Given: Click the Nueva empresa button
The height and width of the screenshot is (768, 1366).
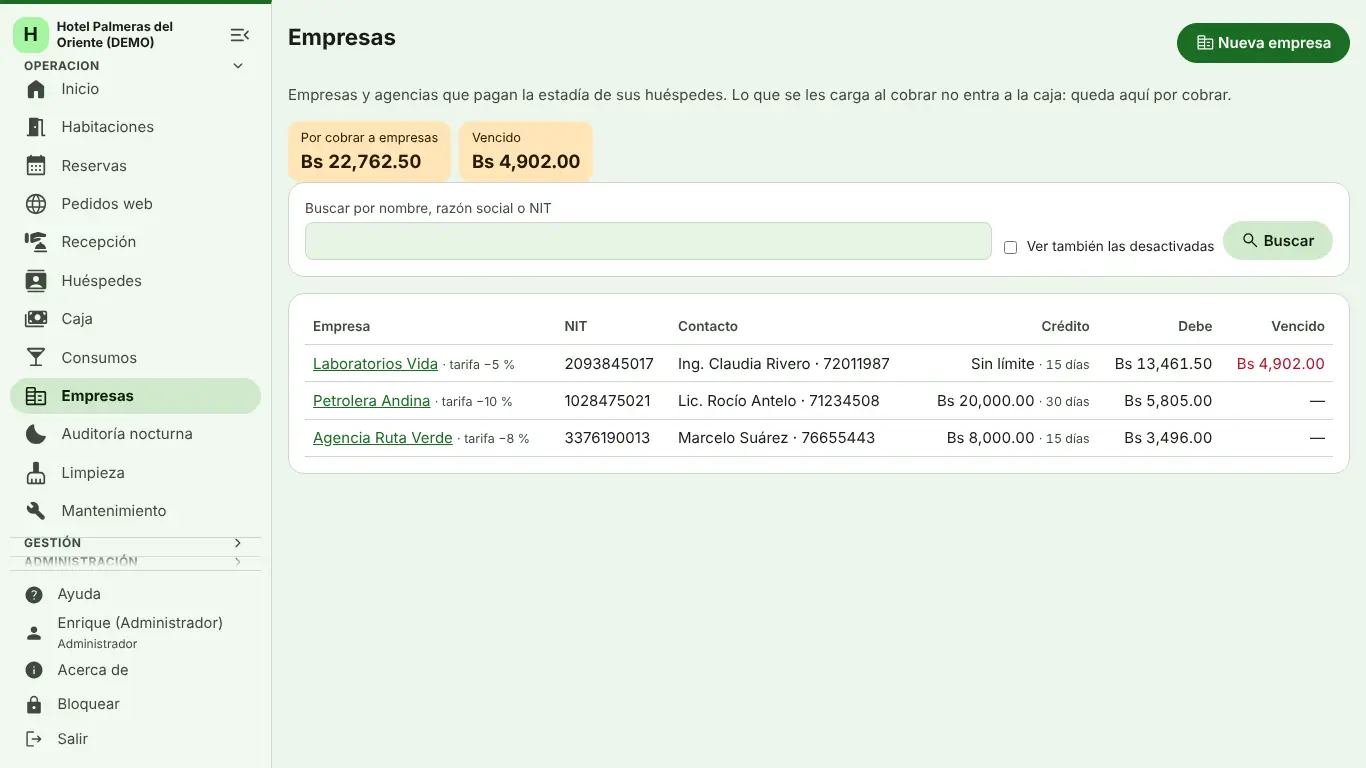Looking at the screenshot, I should (1263, 43).
